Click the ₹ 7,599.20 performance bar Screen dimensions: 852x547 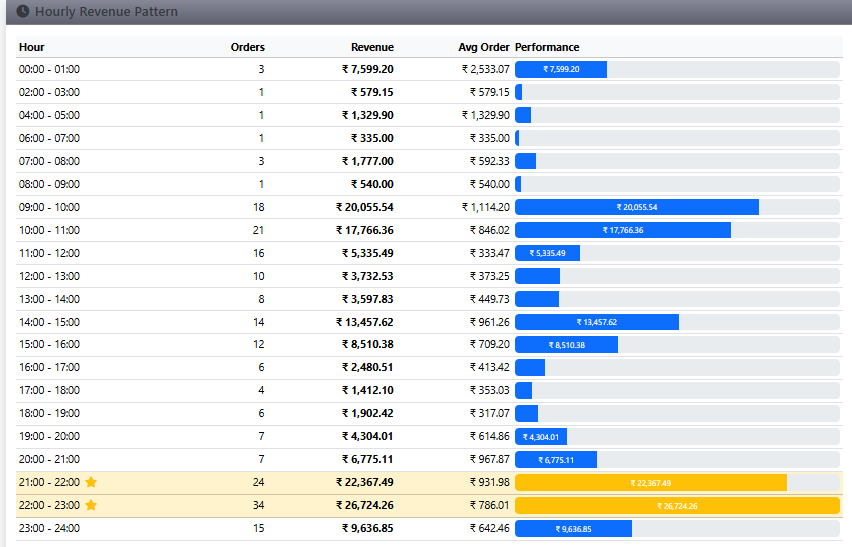561,69
